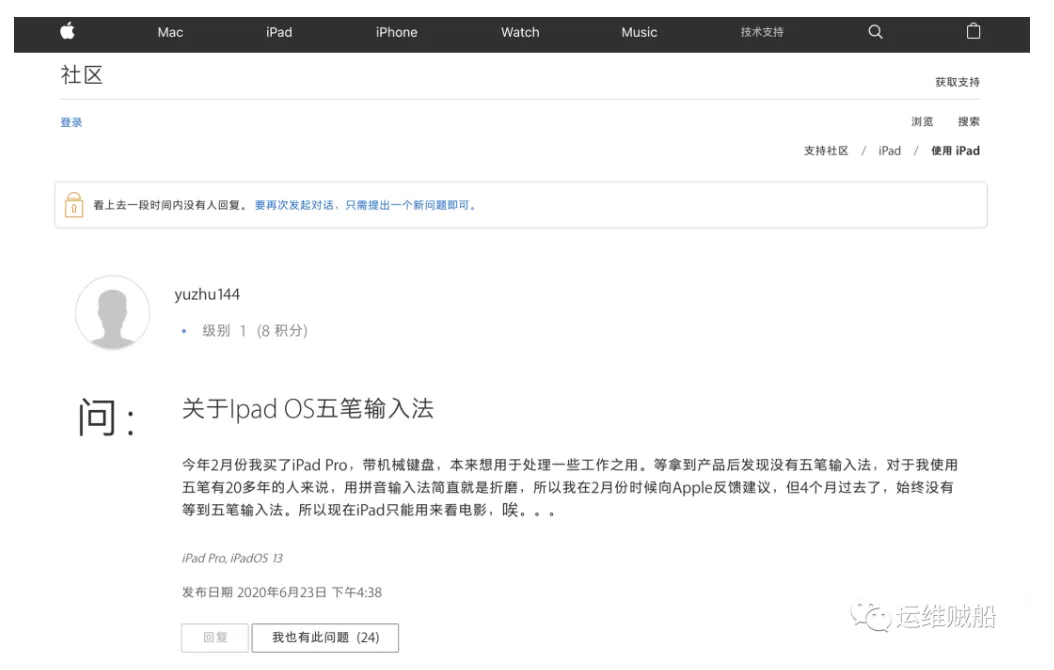1054x670 pixels.
Task: Open the search magnifier icon
Action: point(875,32)
